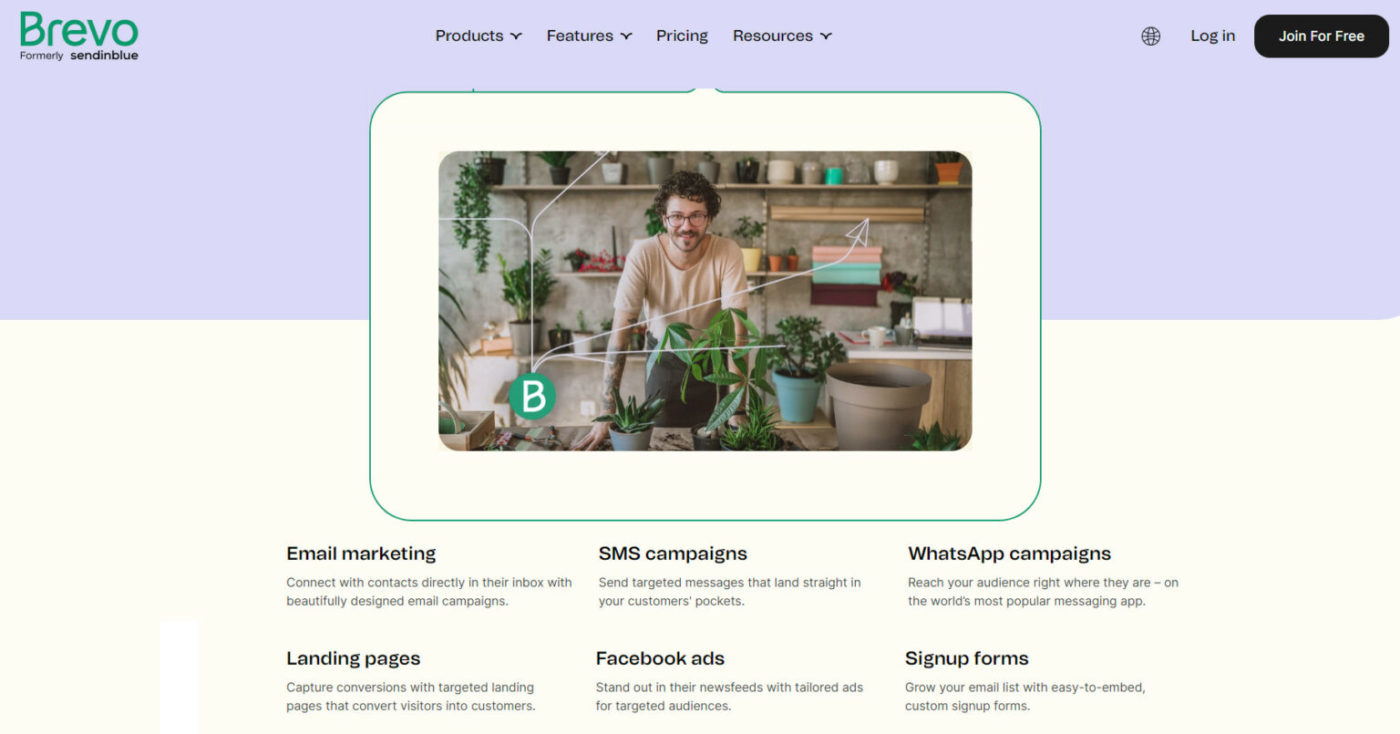Viewport: 1400px width, 734px height.
Task: Open the Pricing page from the navigation
Action: point(682,36)
